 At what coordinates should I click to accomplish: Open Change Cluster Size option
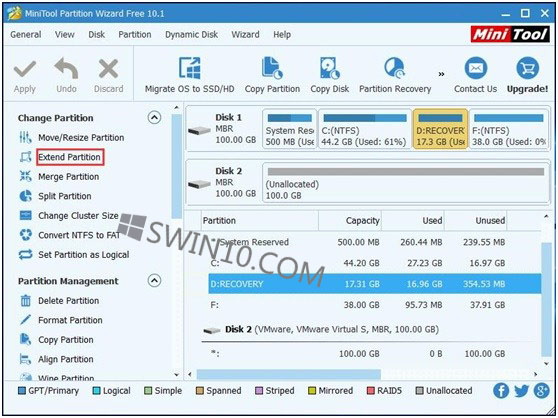pos(78,216)
